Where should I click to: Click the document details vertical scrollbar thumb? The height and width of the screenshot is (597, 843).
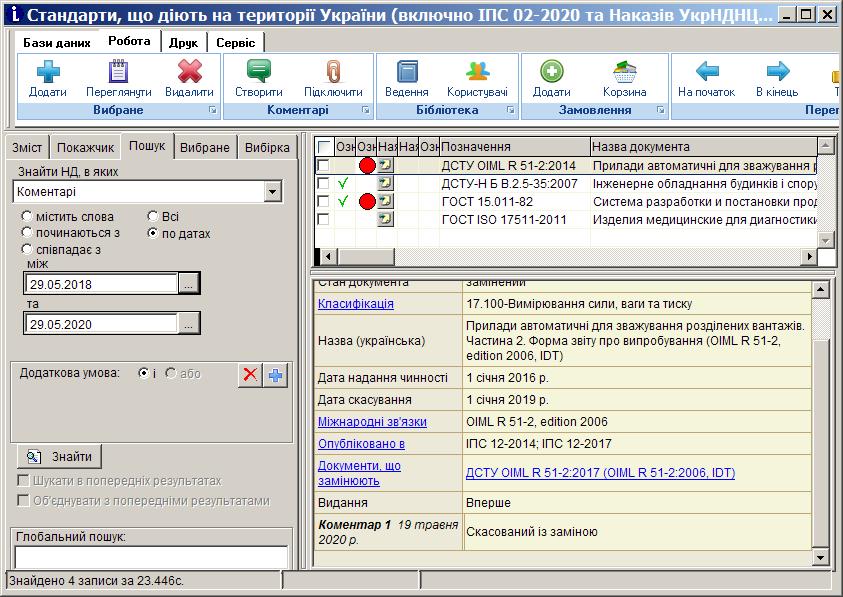pyautogui.click(x=820, y=443)
